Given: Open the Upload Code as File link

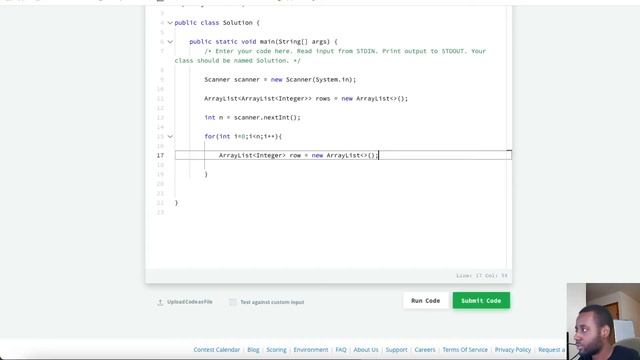Looking at the screenshot, I should tap(189, 302).
